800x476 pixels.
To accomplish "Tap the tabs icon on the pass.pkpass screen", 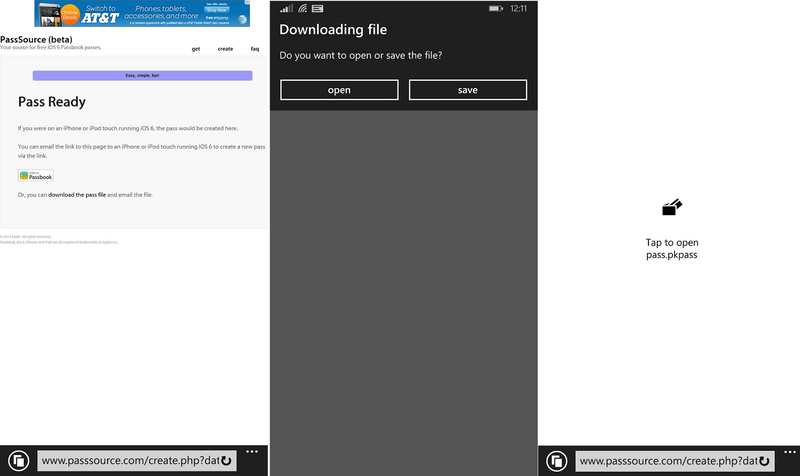I will tap(557, 461).
